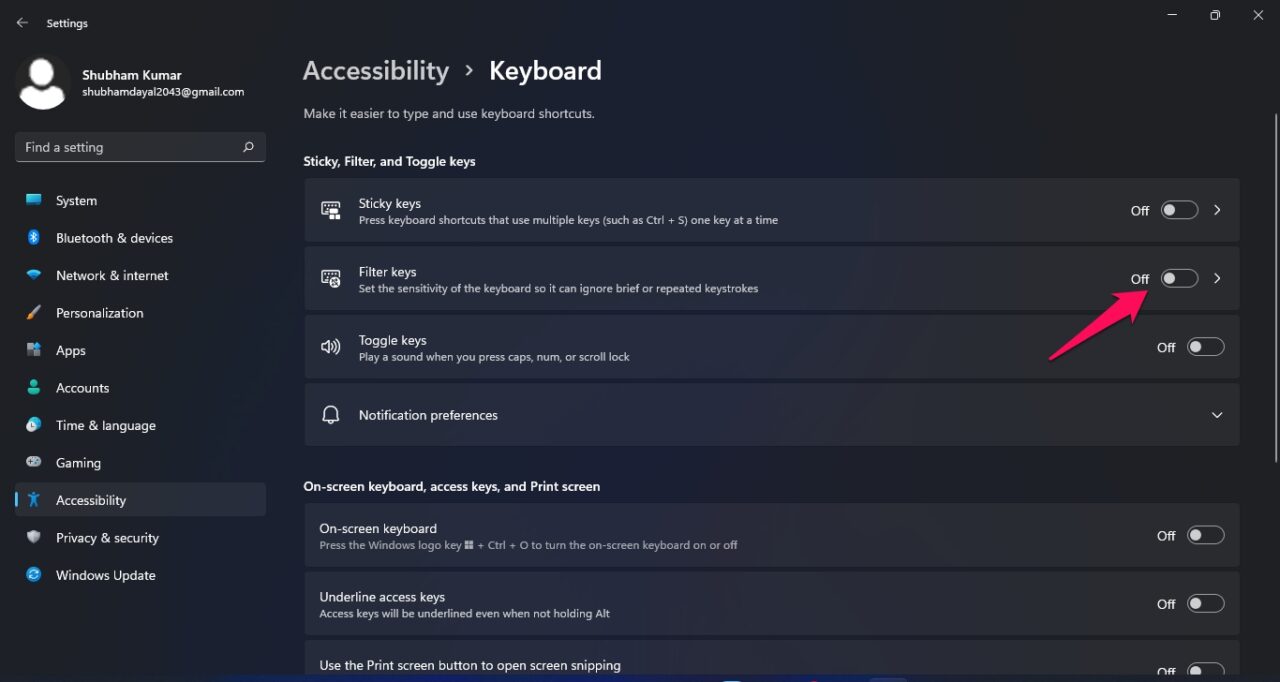Expand Notification preferences
The height and width of the screenshot is (682, 1280).
click(1217, 414)
